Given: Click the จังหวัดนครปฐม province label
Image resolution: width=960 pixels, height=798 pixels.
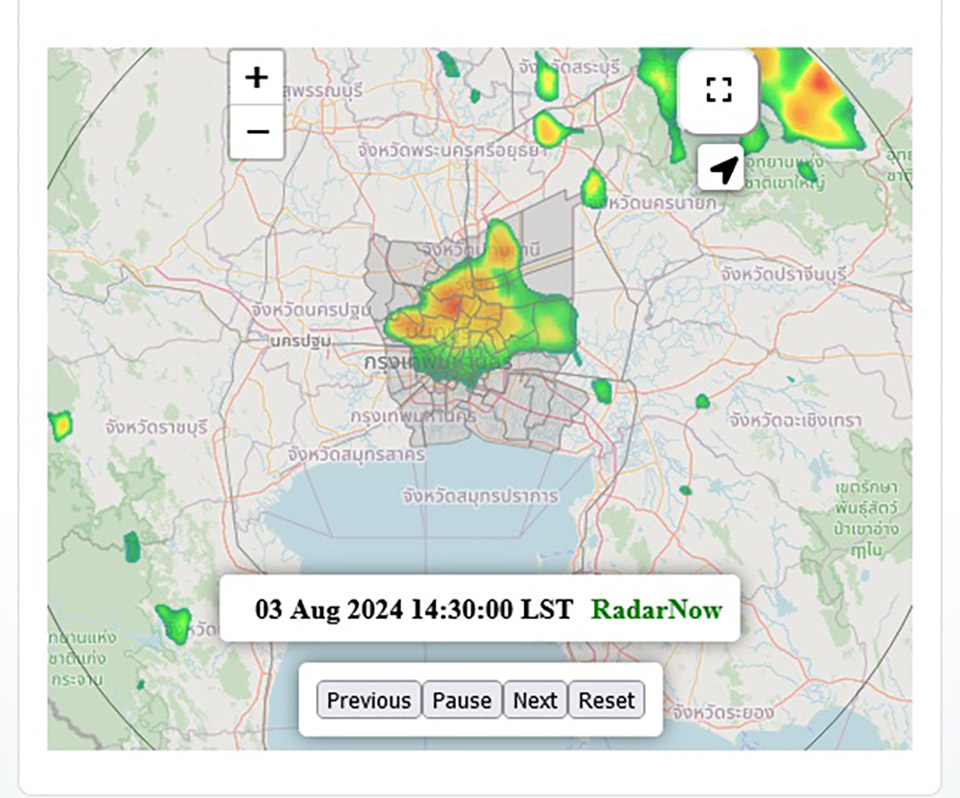Looking at the screenshot, I should pyautogui.click(x=306, y=310).
